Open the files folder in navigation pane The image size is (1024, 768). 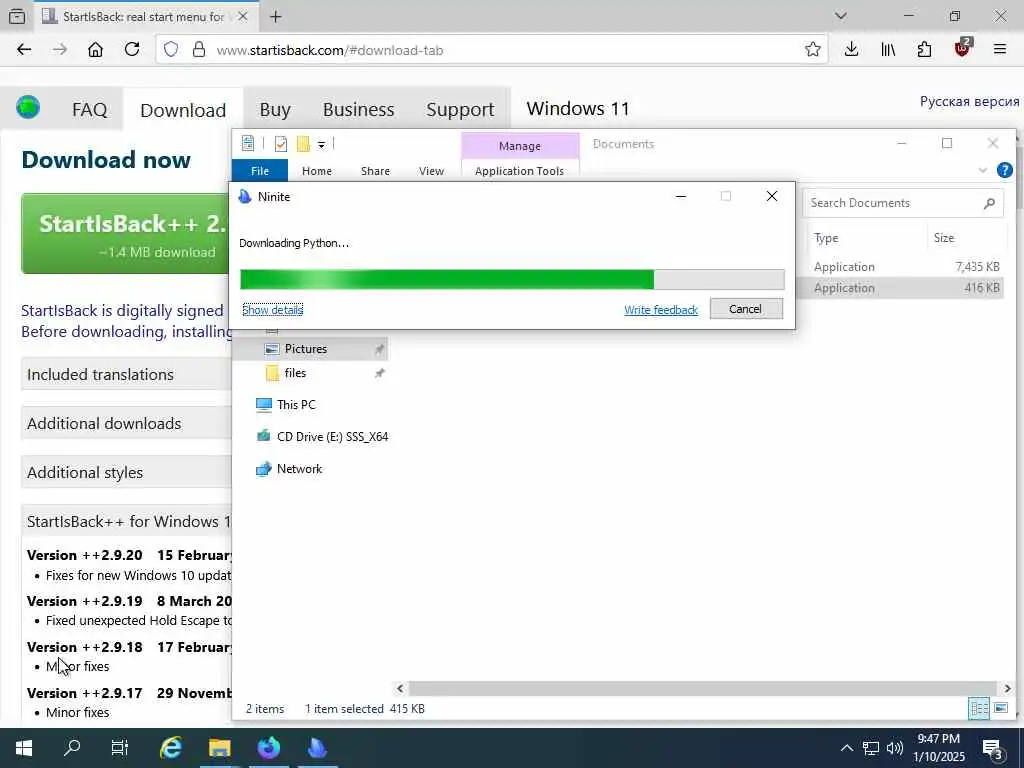(295, 373)
